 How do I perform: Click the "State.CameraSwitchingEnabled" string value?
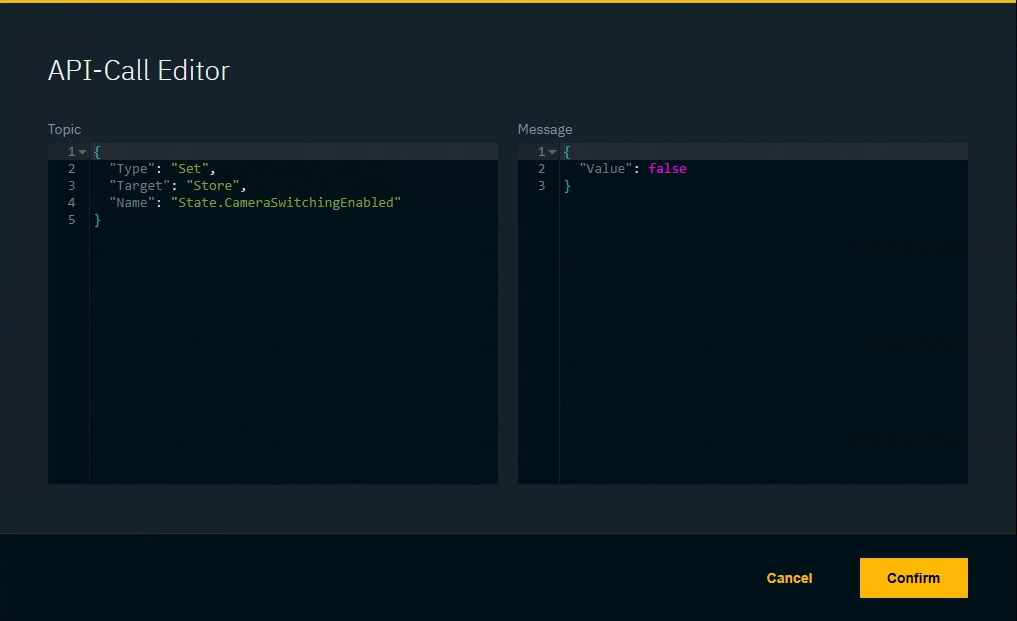pyautogui.click(x=286, y=203)
